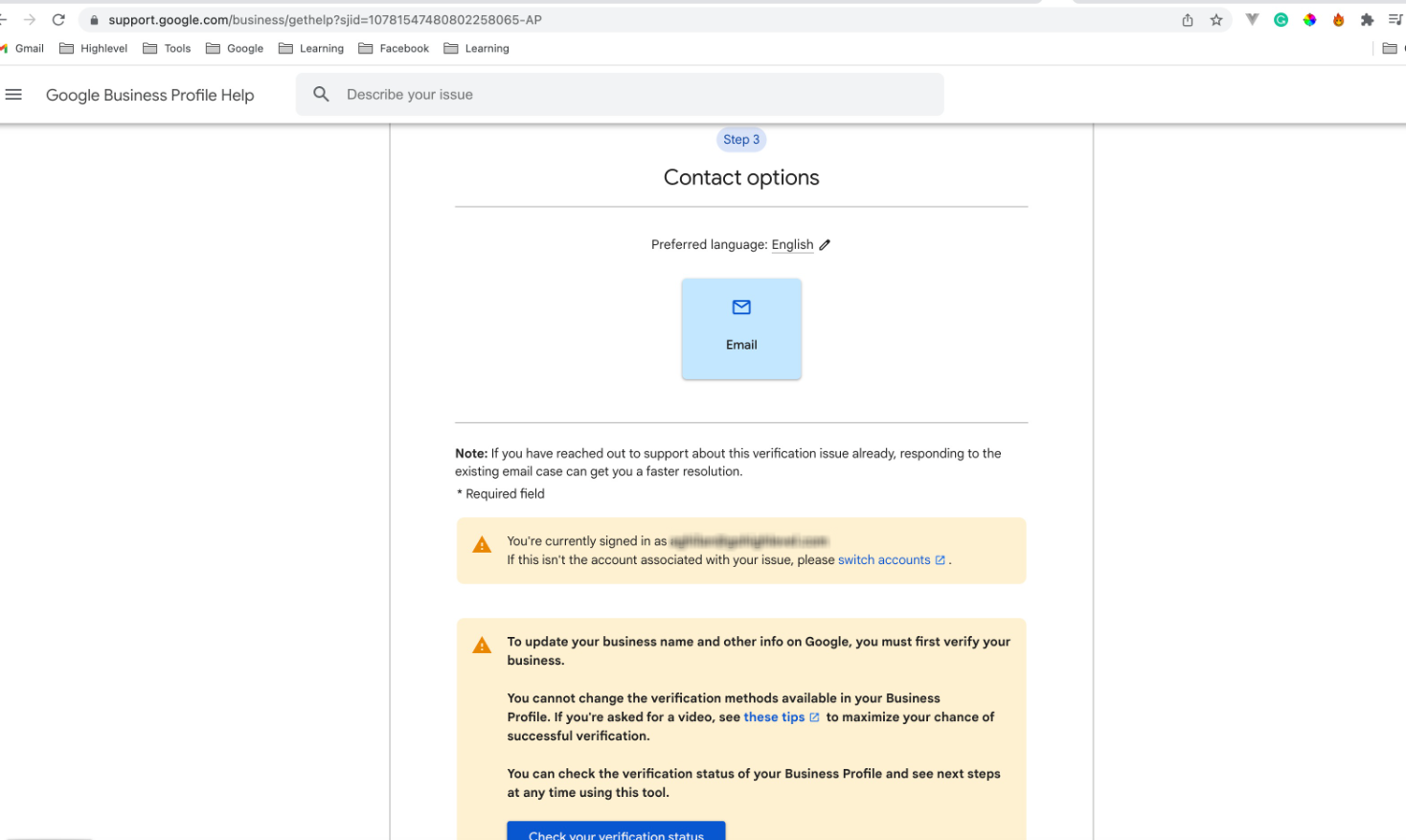
Task: Open the hamburger menu of the Help site
Action: pos(13,94)
